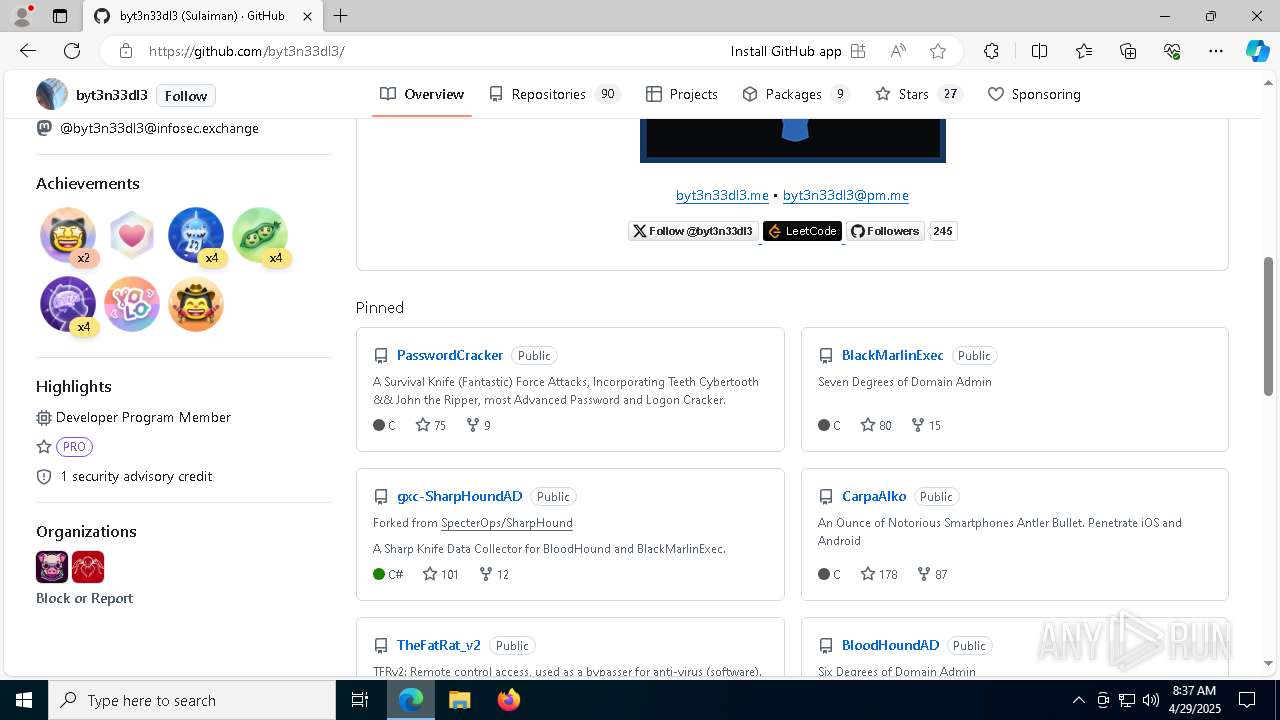Click the page vertical scrollbar thumb
This screenshot has width=1280, height=720.
(x=1268, y=326)
